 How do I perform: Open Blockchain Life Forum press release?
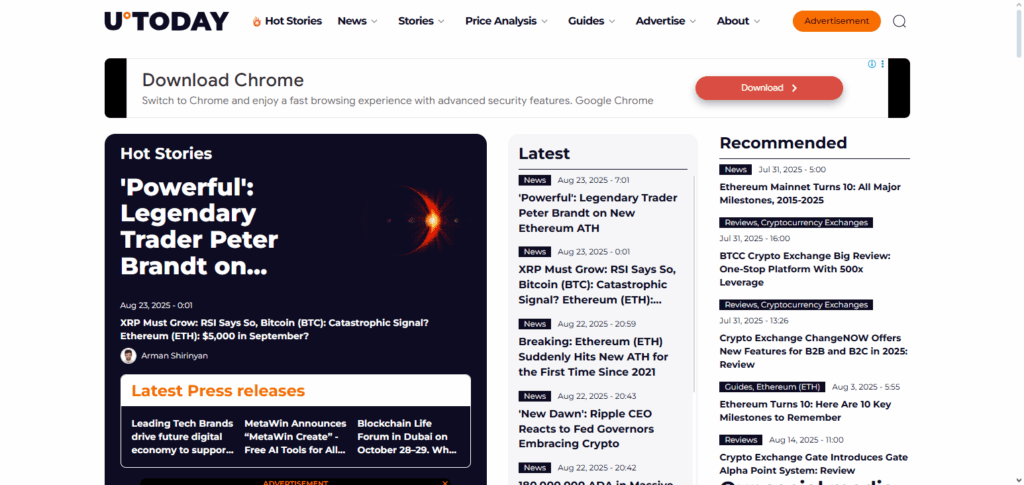tap(407, 437)
